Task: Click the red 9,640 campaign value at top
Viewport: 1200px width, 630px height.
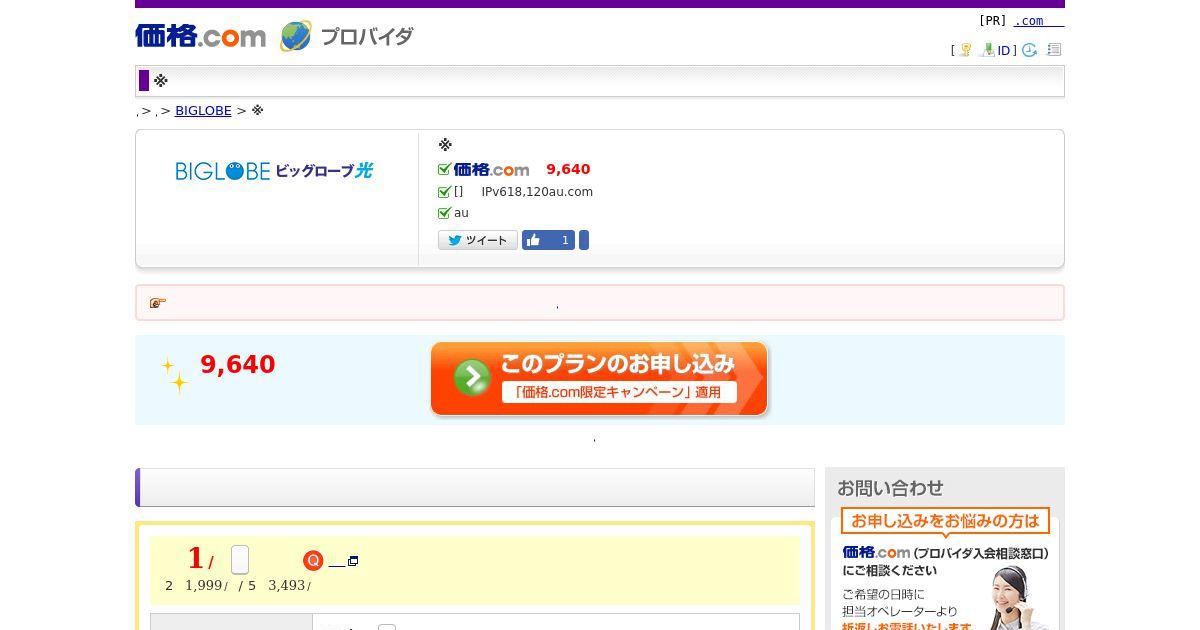Action: pyautogui.click(x=568, y=170)
